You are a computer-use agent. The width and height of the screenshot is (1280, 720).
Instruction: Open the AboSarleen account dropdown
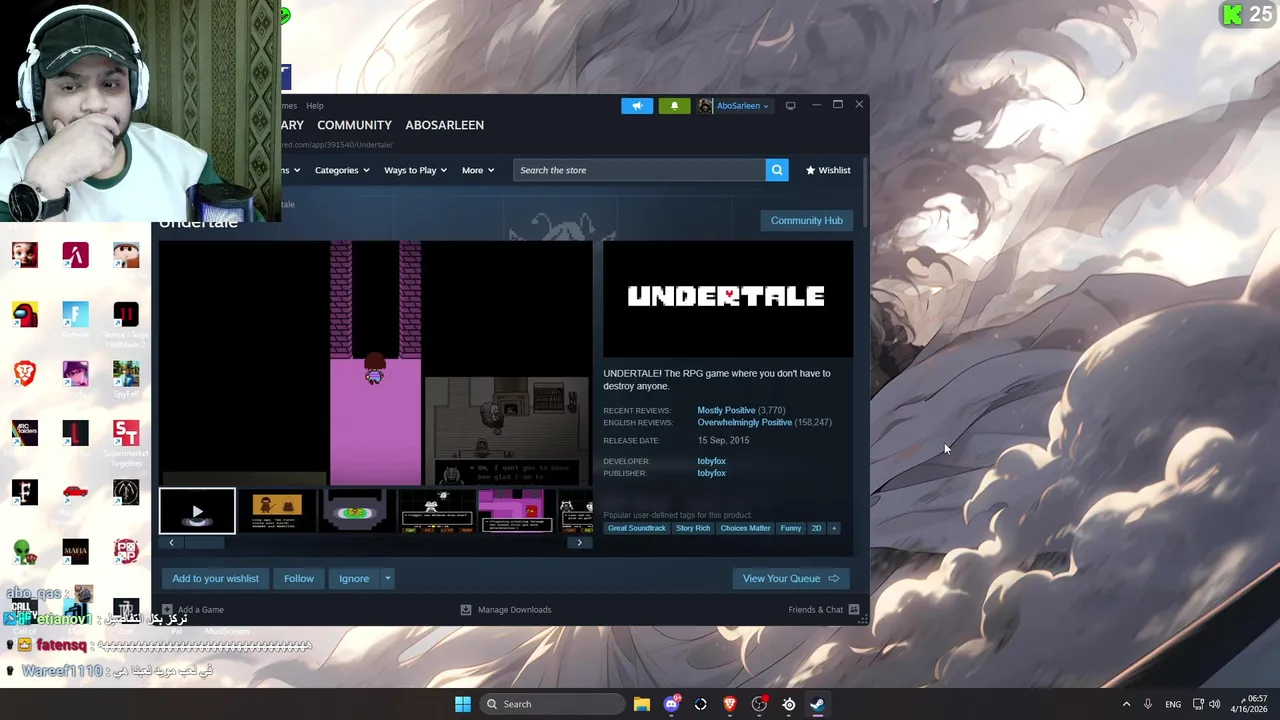(x=734, y=106)
